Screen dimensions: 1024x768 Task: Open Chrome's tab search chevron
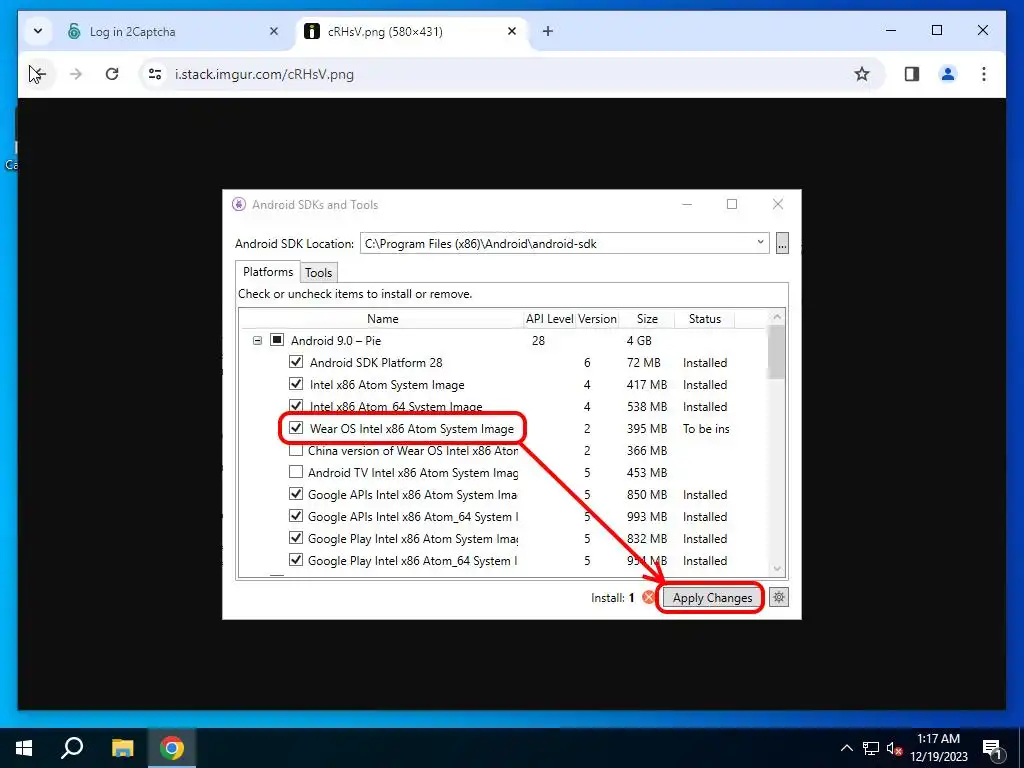(x=38, y=31)
